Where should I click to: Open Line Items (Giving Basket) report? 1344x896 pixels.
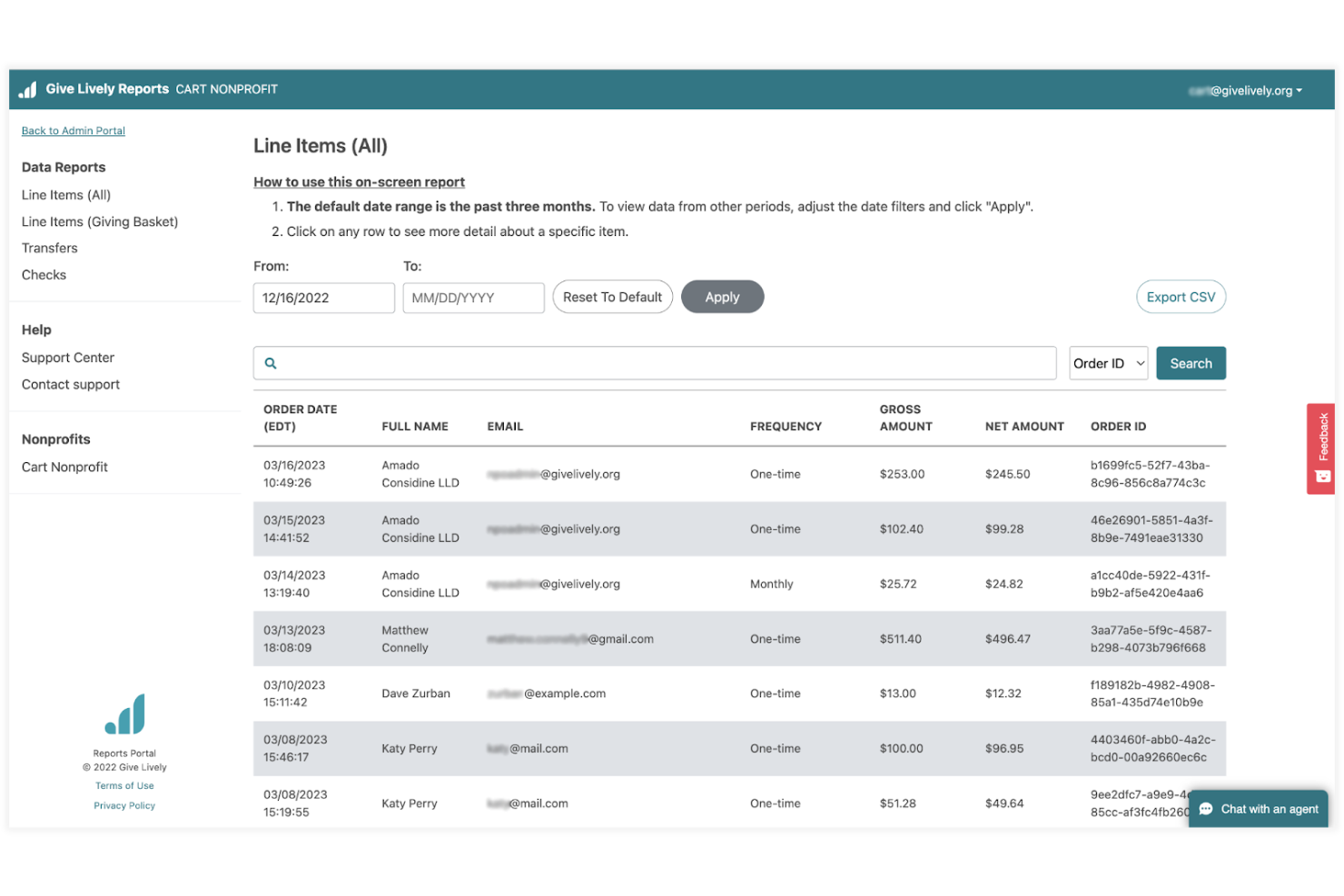click(100, 222)
